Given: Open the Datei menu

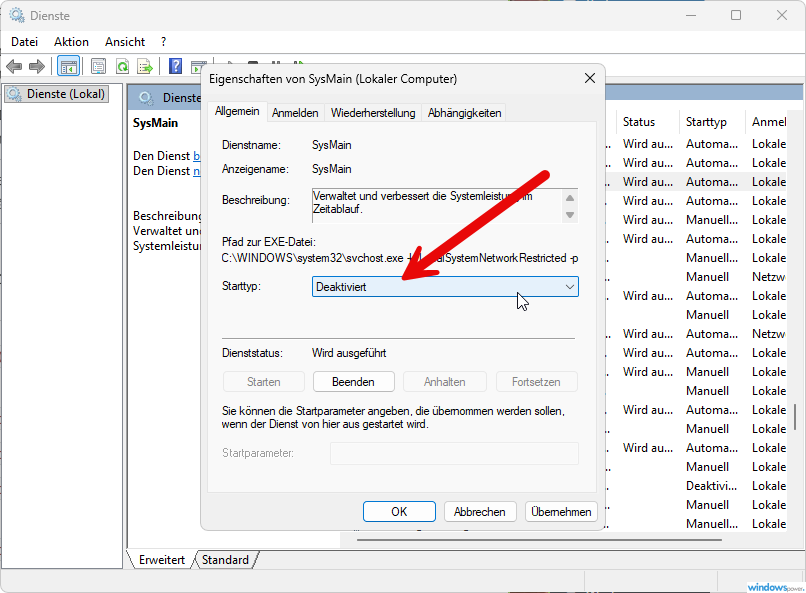Looking at the screenshot, I should click(24, 41).
